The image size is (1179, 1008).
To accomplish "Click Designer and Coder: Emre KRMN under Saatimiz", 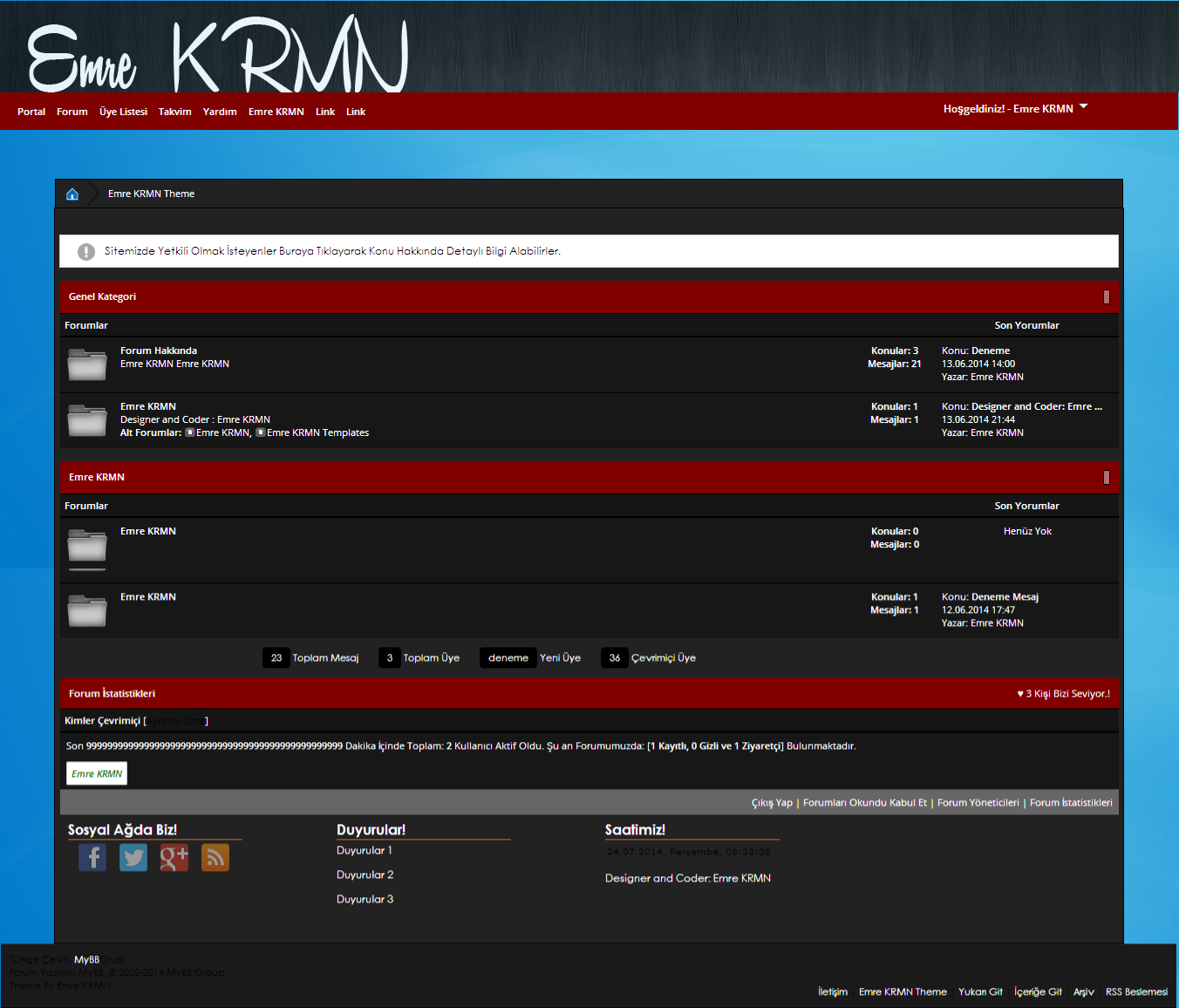I will point(688,878).
